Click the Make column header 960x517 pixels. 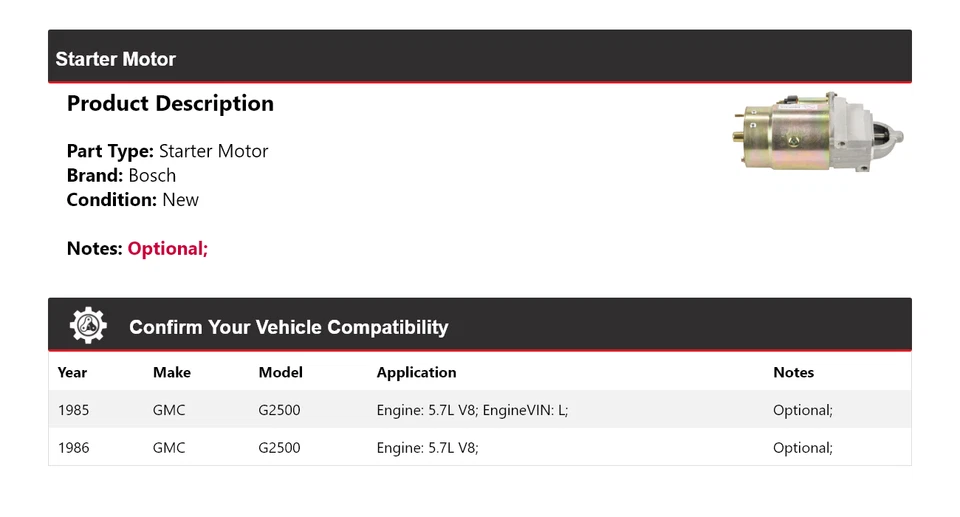tap(171, 372)
